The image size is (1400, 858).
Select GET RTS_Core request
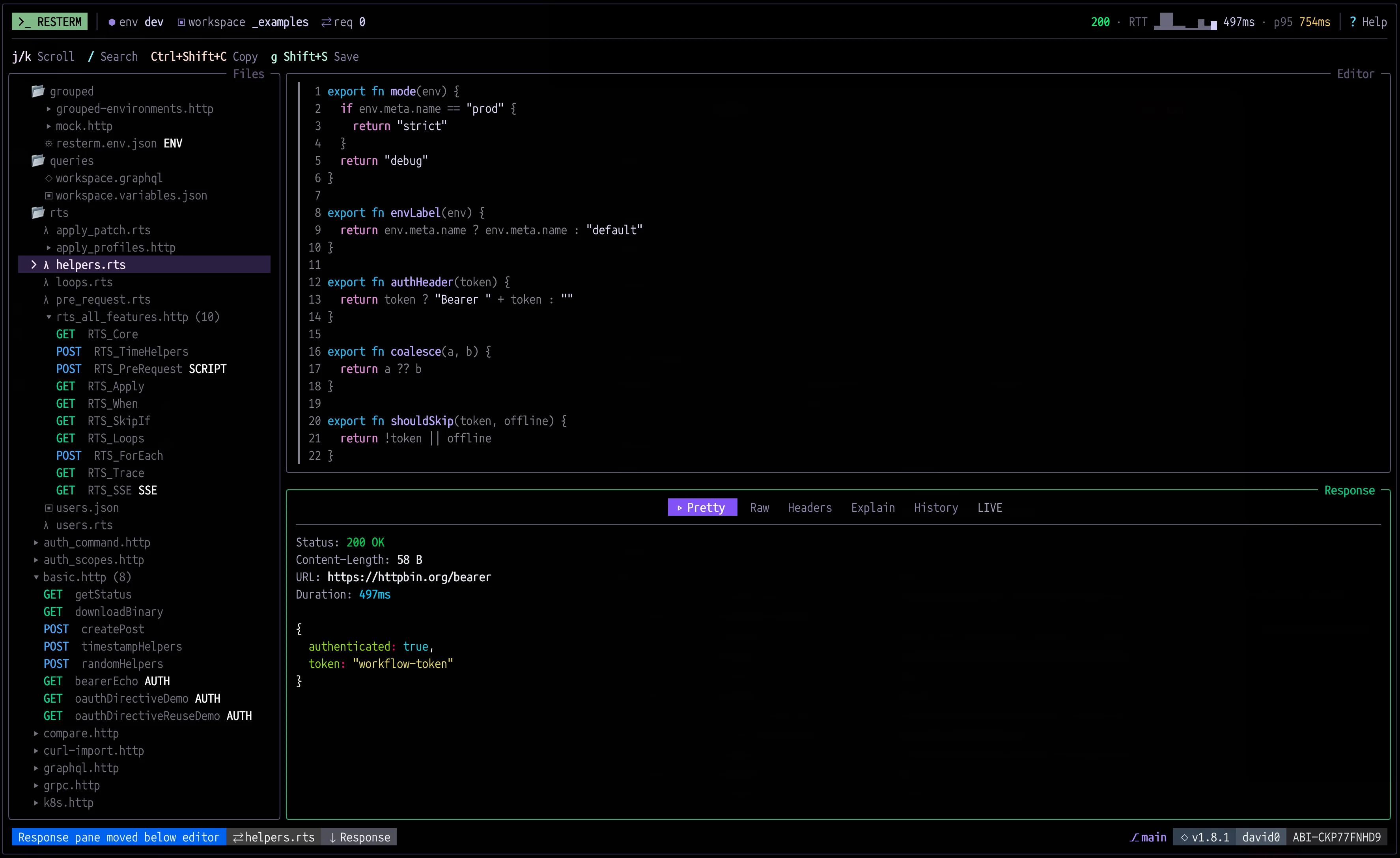click(97, 334)
